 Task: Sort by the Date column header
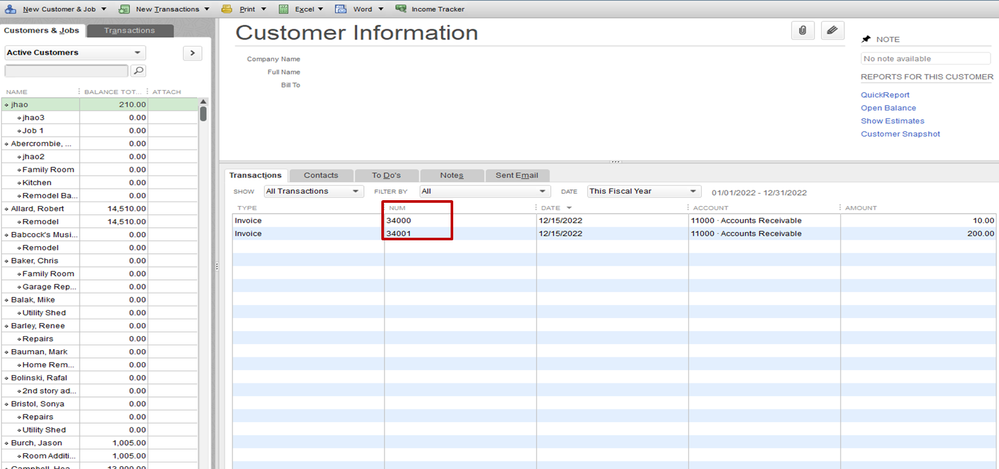(x=552, y=208)
